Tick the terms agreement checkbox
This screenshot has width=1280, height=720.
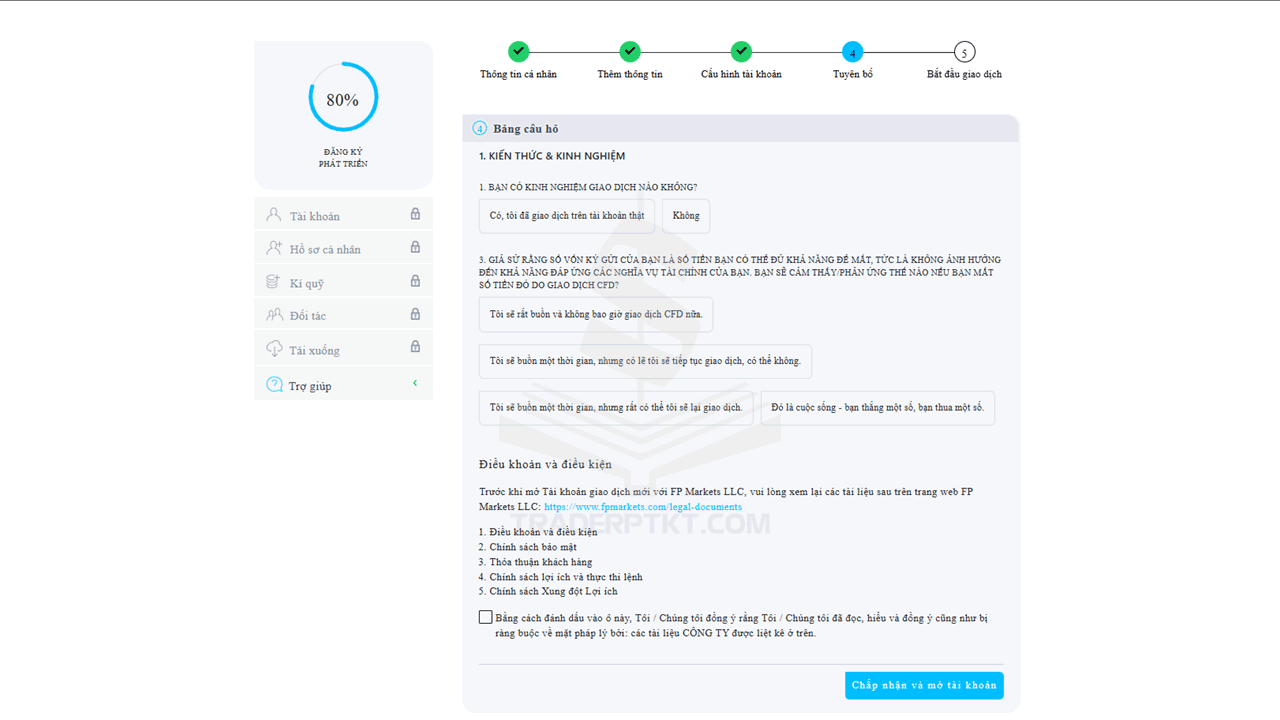coord(486,617)
